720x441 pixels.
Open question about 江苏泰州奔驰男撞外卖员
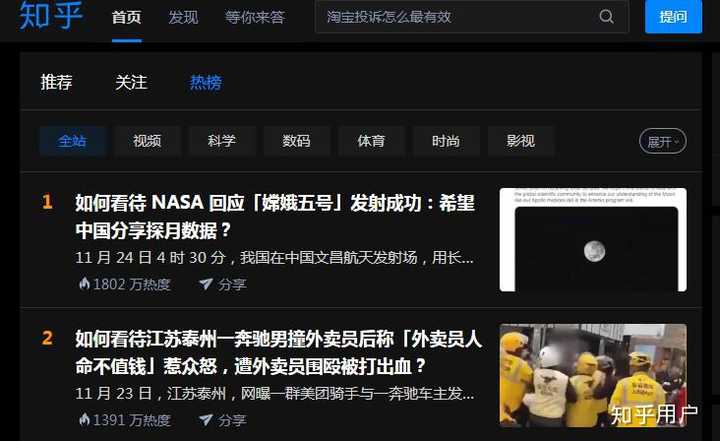(x=279, y=352)
